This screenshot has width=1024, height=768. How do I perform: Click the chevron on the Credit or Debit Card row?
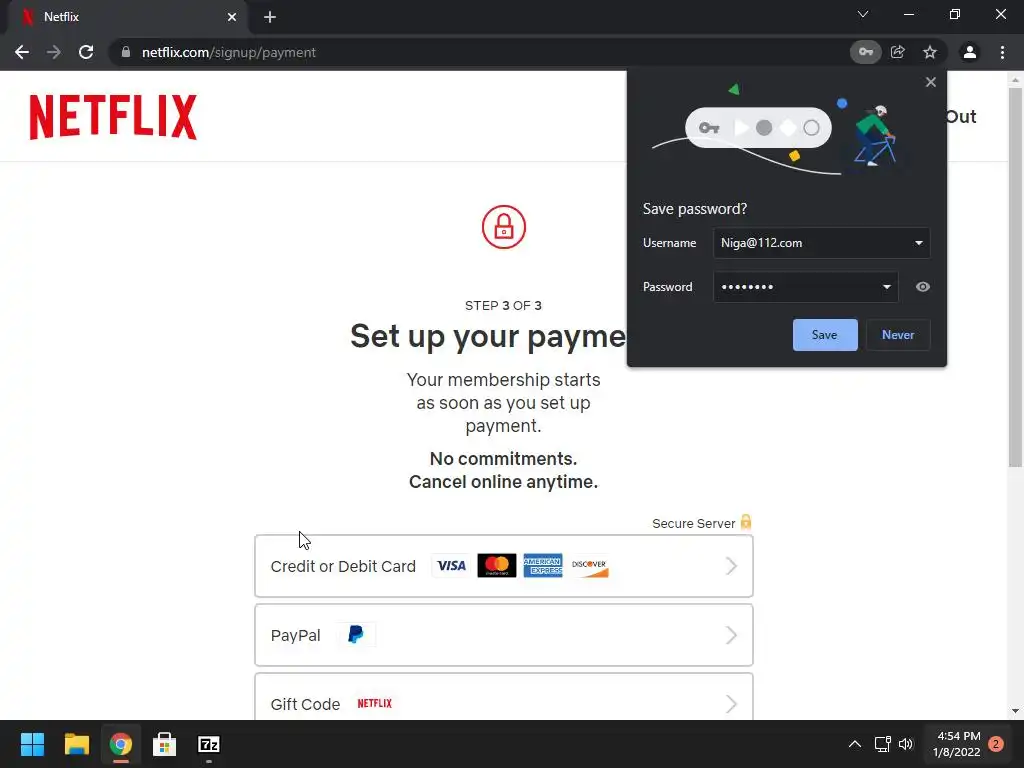click(x=731, y=566)
